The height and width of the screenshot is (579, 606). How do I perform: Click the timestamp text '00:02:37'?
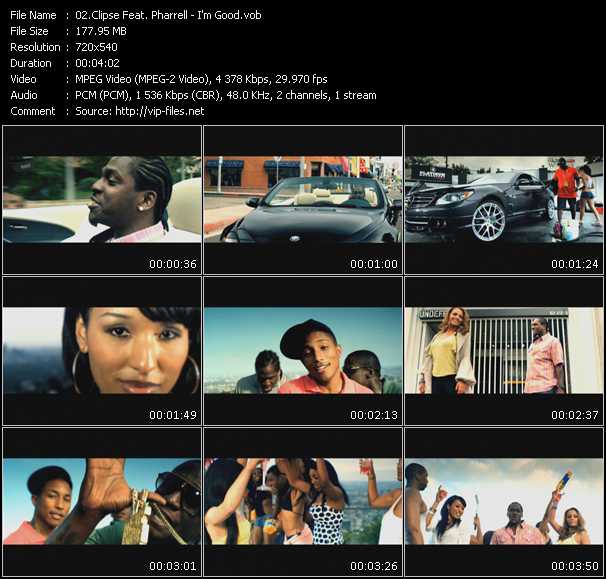click(x=575, y=415)
